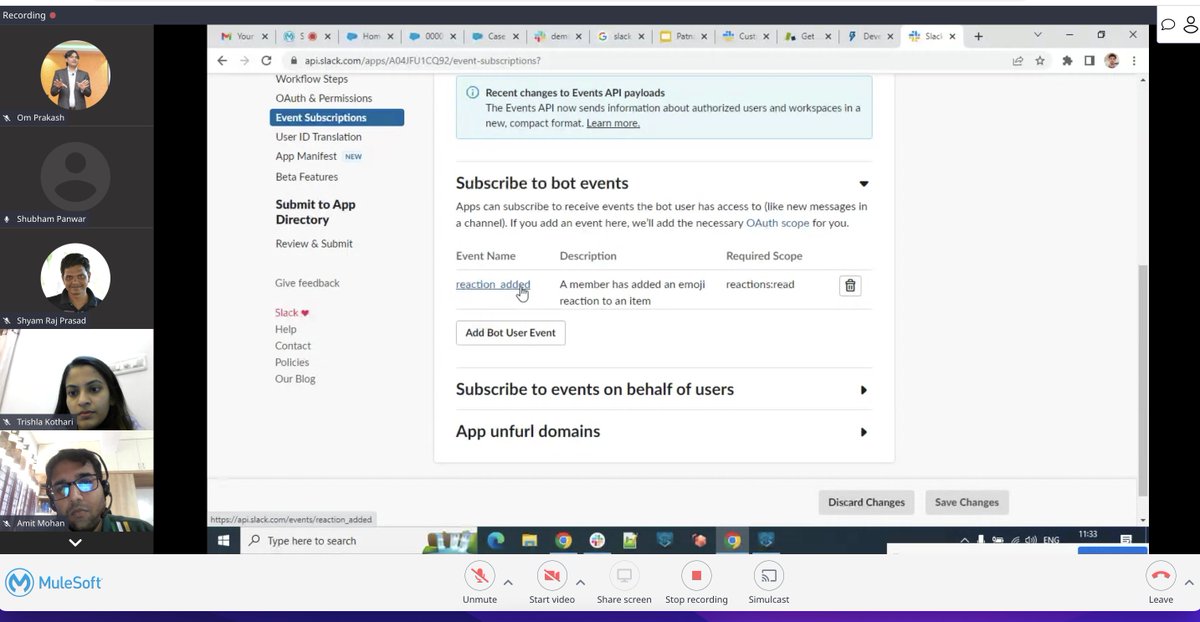This screenshot has width=1200, height=622.
Task: Follow the Learn more link
Action: tap(613, 123)
